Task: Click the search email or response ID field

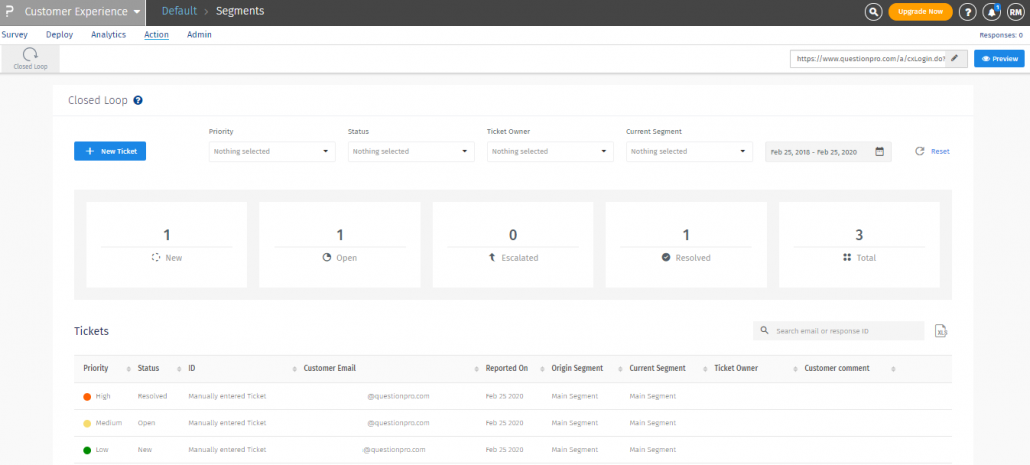Action: pos(838,330)
